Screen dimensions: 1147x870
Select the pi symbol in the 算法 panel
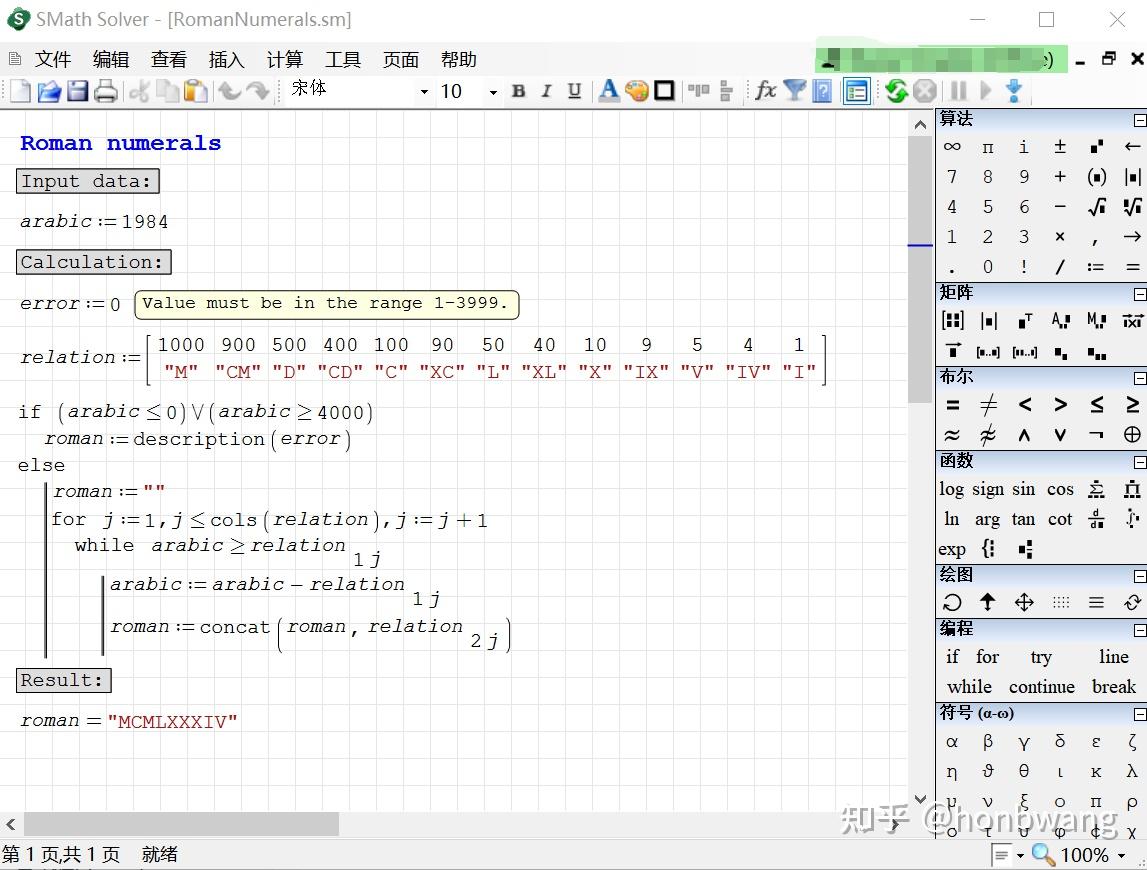coord(987,146)
